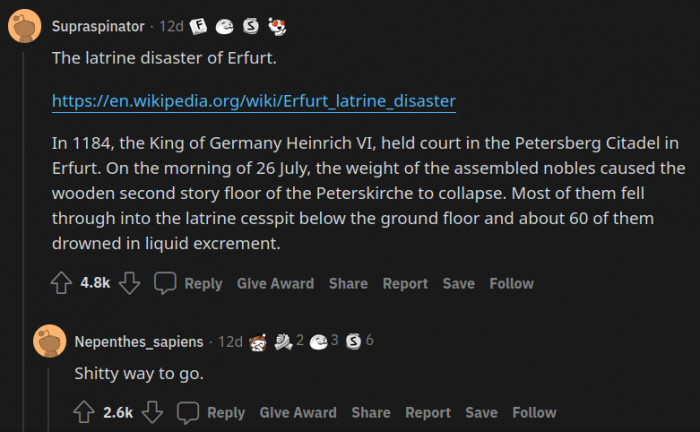The image size is (700, 432).
Task: Open the Erfurt latrine disaster Wikipedia link
Action: pos(254,101)
